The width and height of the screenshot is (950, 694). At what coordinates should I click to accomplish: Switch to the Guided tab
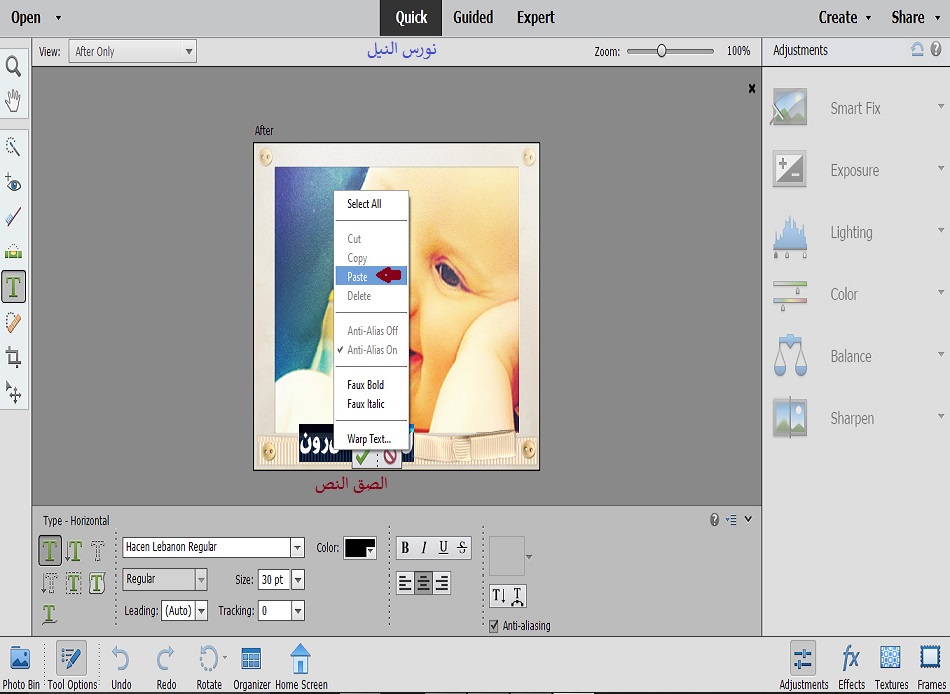(x=472, y=17)
